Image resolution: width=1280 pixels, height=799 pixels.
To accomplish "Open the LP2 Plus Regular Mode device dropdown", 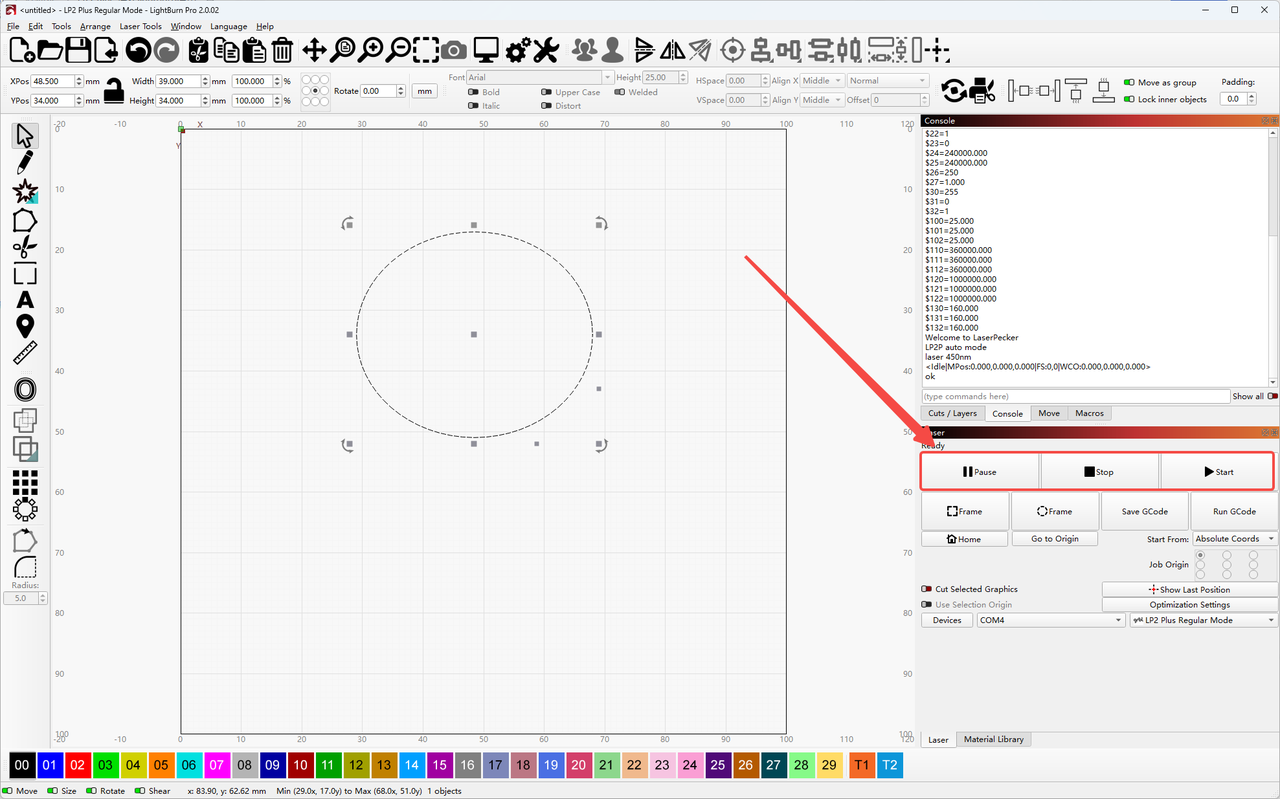I will [x=1204, y=620].
